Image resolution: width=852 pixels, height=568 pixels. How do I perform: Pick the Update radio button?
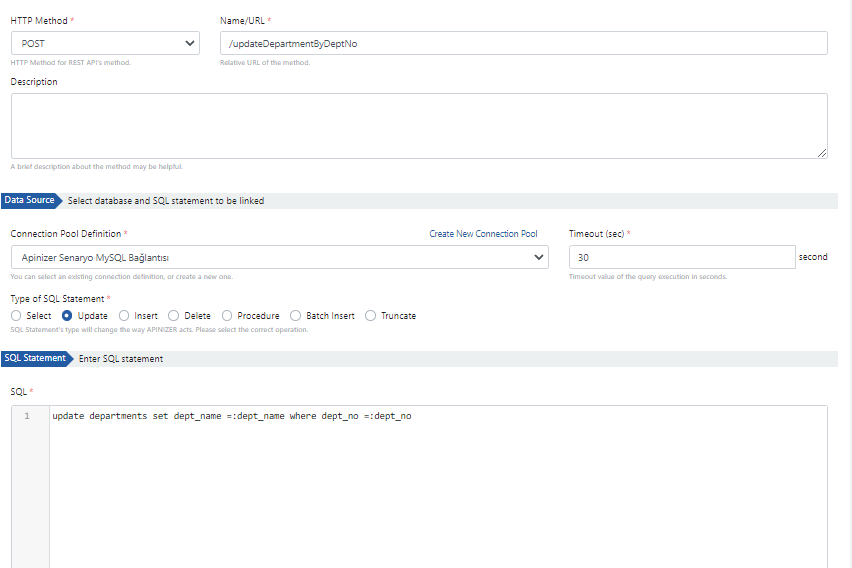click(x=68, y=316)
